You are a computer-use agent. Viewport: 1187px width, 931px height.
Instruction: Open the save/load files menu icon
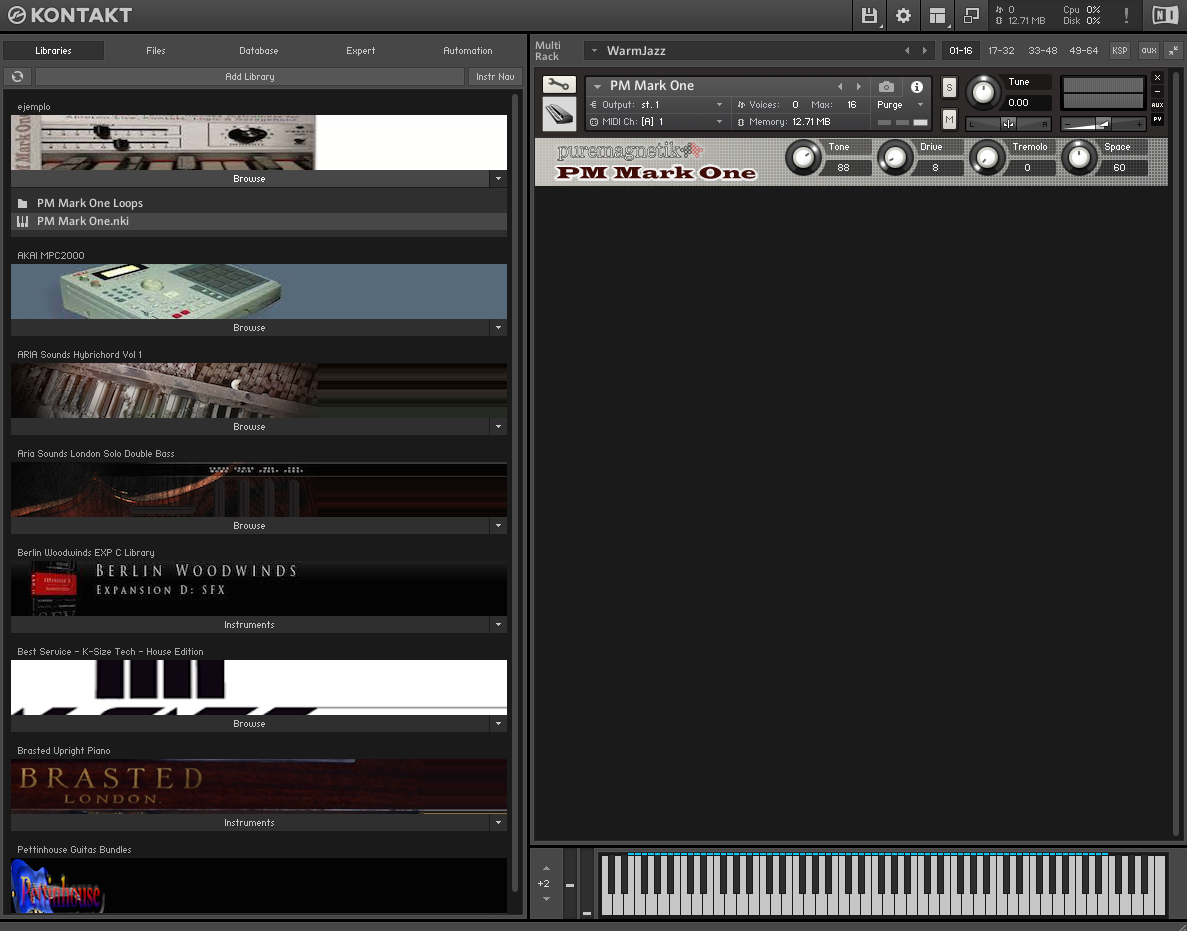click(x=869, y=16)
